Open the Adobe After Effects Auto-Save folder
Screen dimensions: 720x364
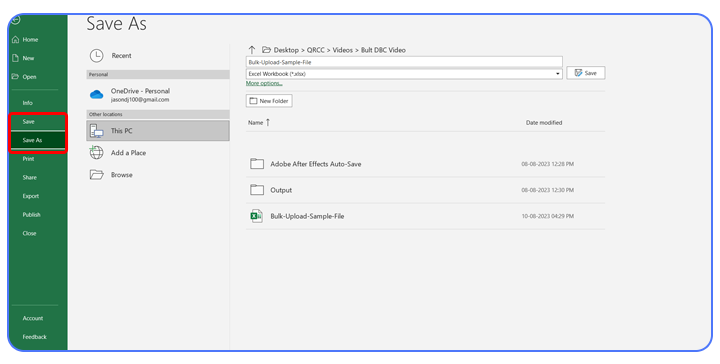[x=425, y=164]
